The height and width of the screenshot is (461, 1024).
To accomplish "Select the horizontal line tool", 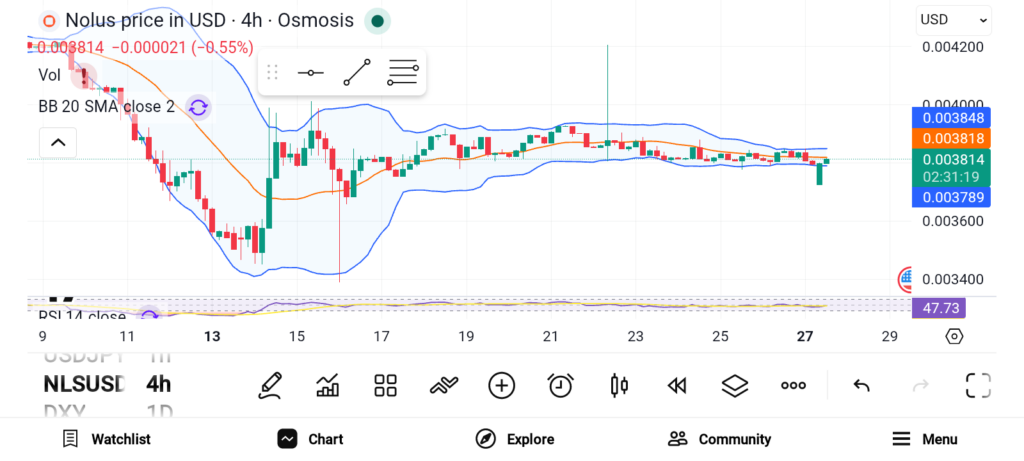I will click(310, 73).
